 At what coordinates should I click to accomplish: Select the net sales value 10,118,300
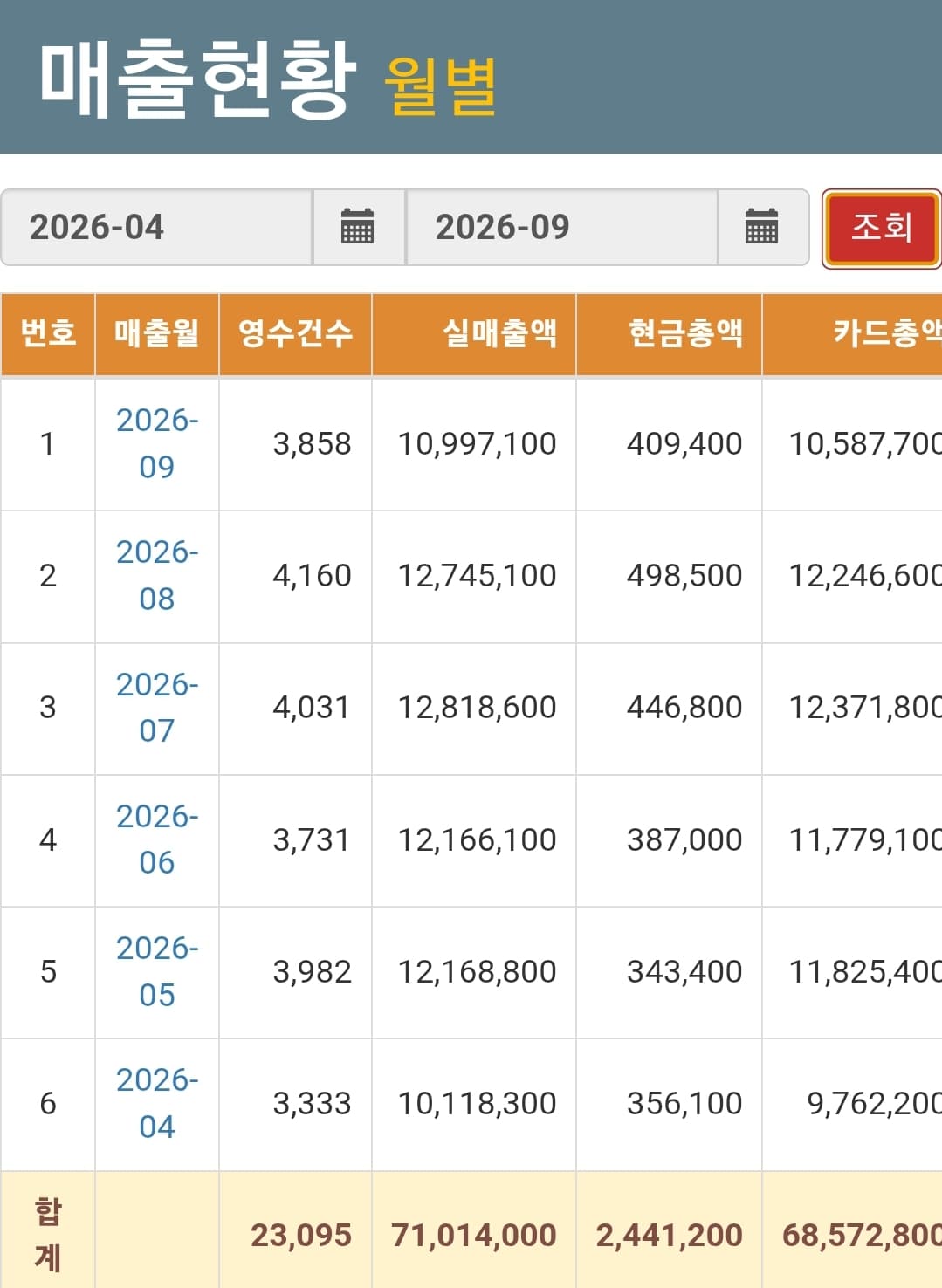(477, 1104)
